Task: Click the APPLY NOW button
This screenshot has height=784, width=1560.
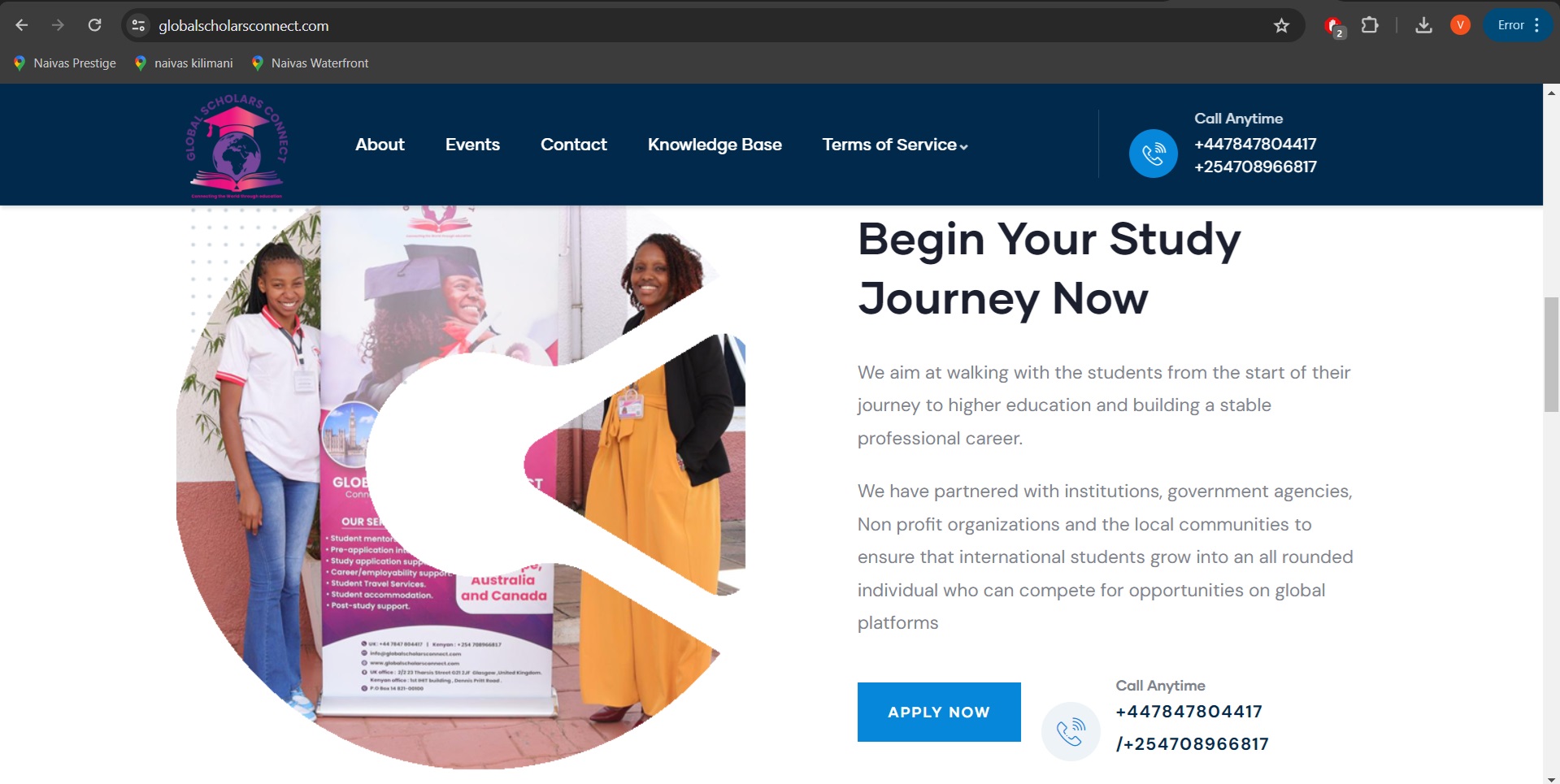Action: tap(939, 712)
